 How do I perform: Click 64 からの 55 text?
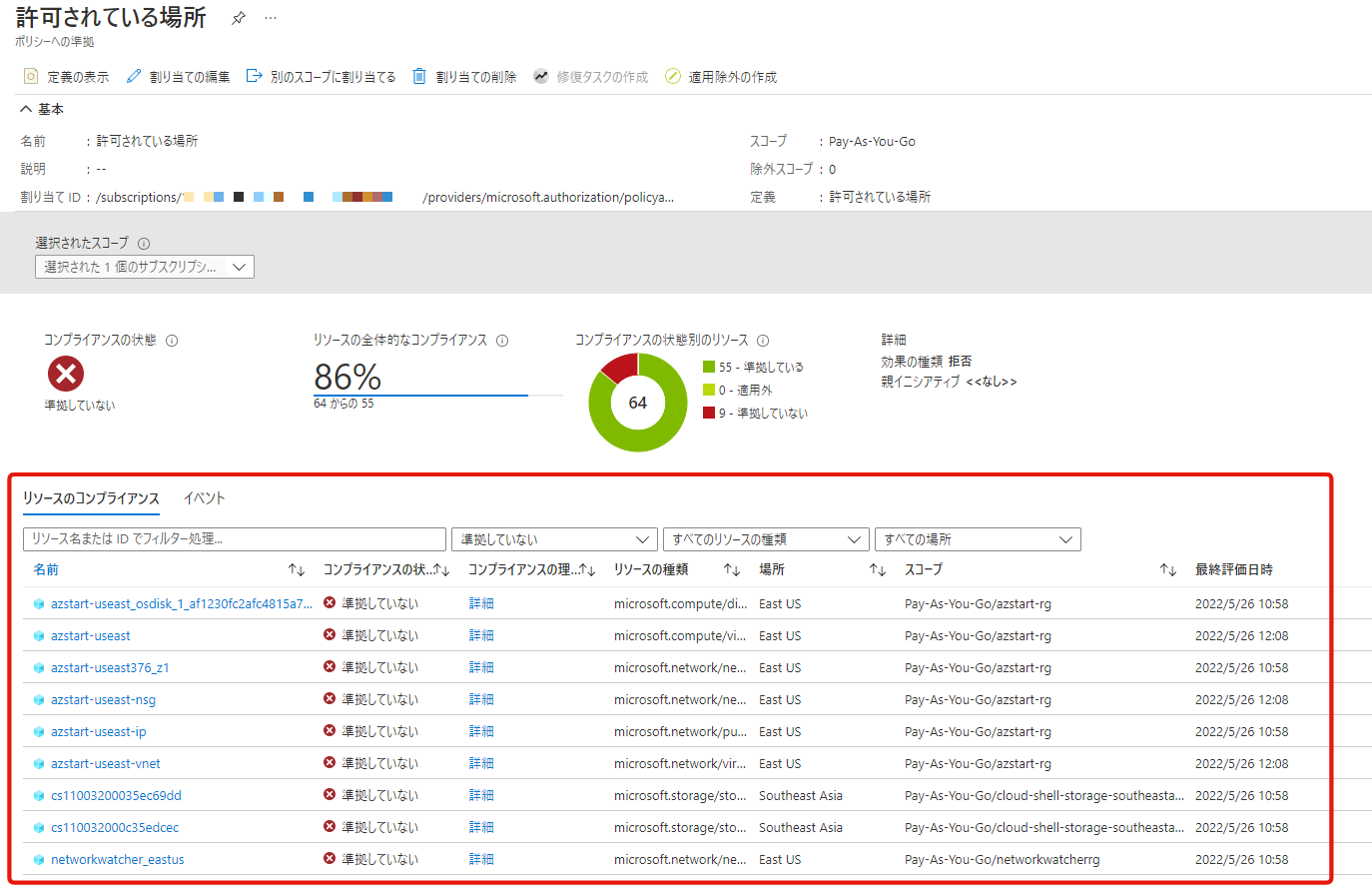point(343,404)
